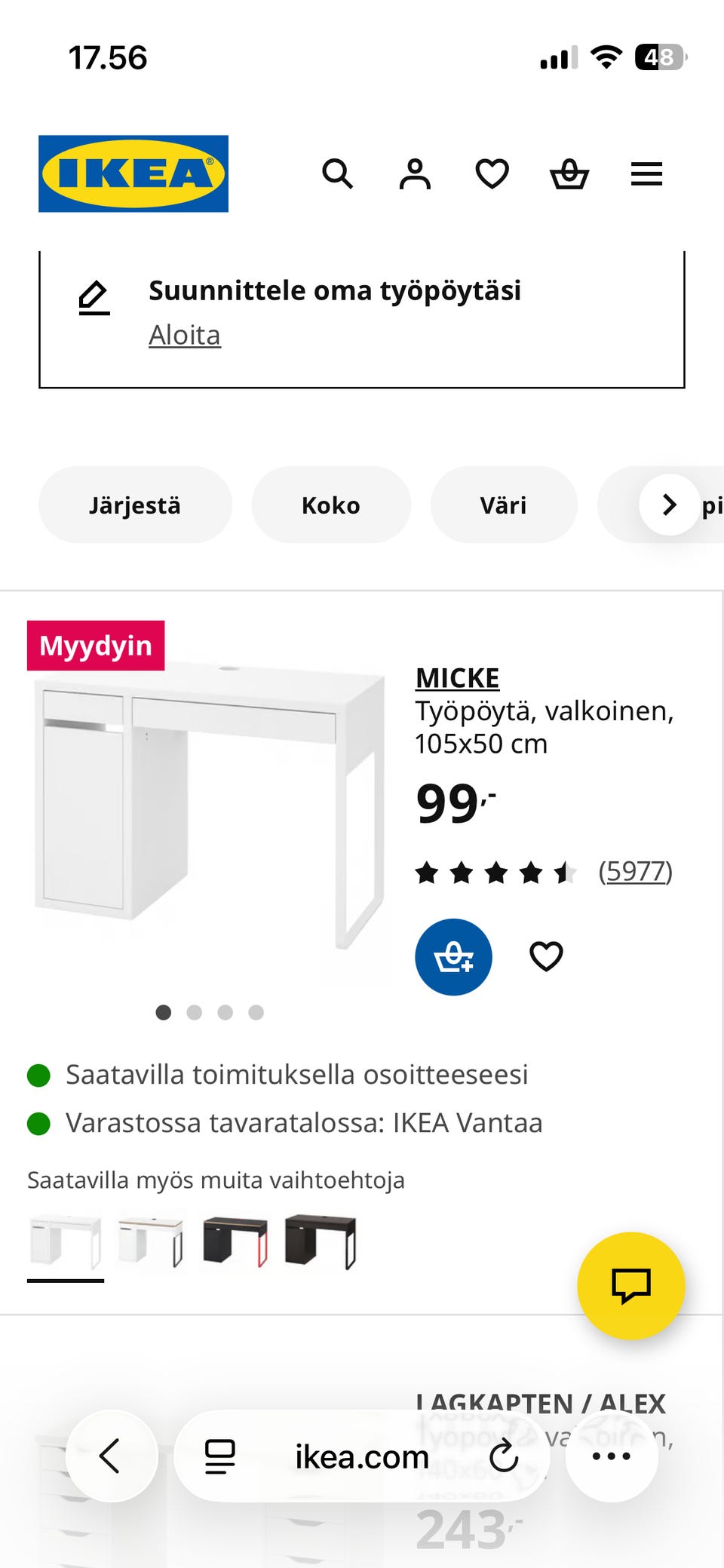
Task: Open the user profile icon
Action: (x=415, y=174)
